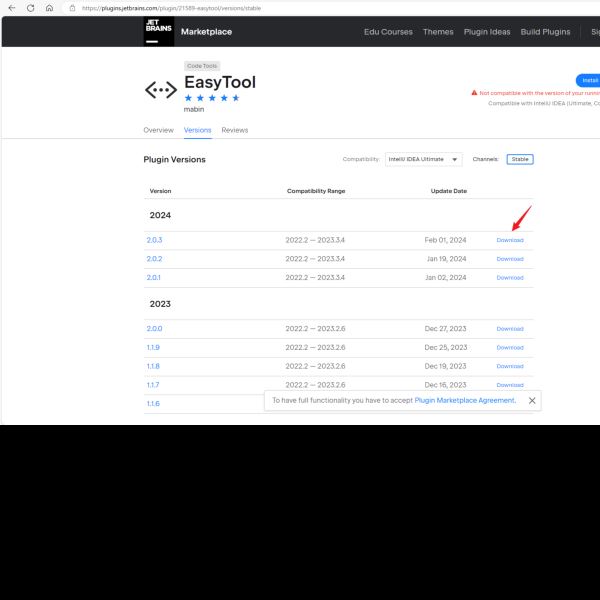Open Plugin Ideas in the header
The width and height of the screenshot is (600, 600).
[x=486, y=32]
